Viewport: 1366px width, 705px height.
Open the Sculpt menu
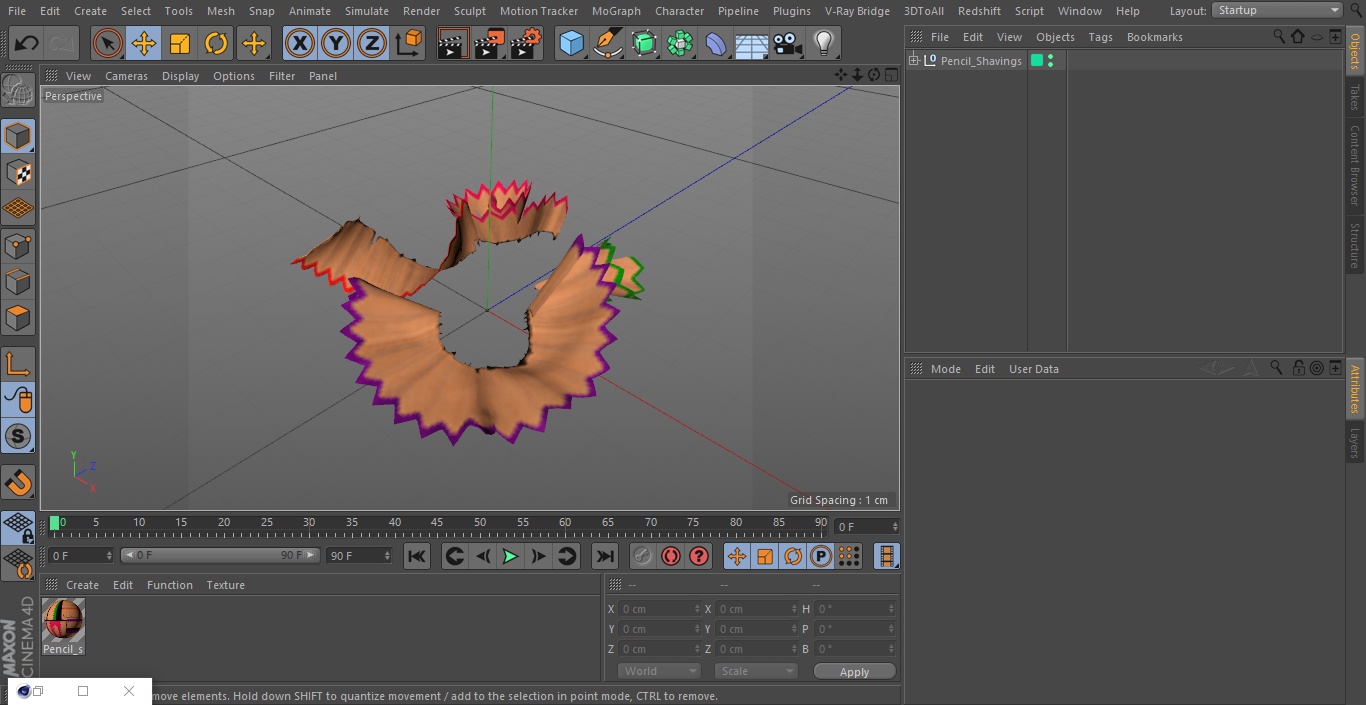[x=469, y=11]
